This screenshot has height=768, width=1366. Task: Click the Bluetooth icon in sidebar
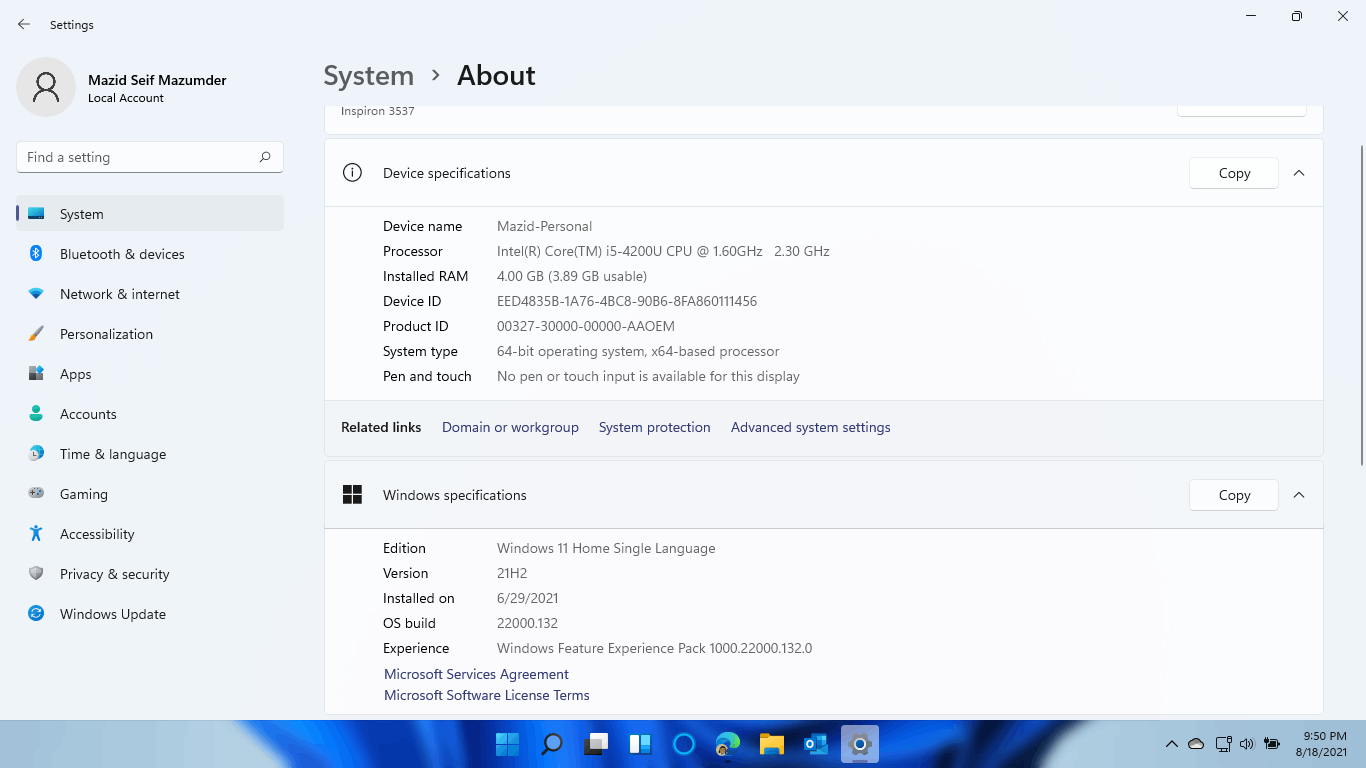[x=36, y=254]
